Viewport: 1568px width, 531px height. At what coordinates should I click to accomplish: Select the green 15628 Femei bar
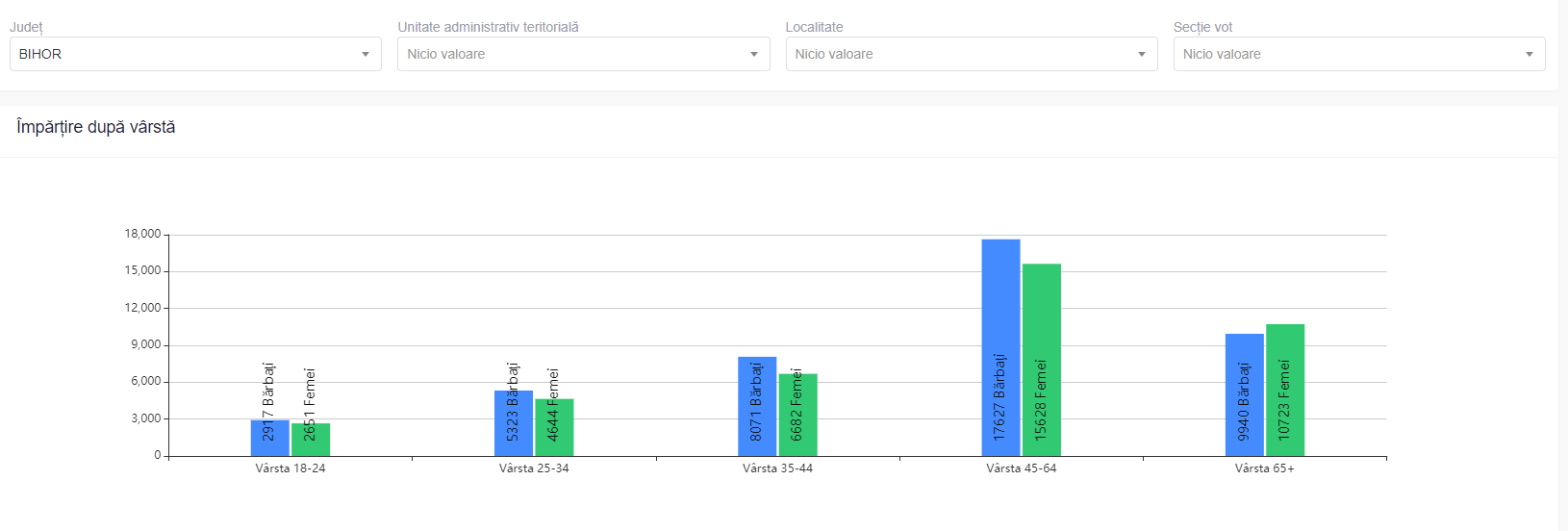(1041, 359)
